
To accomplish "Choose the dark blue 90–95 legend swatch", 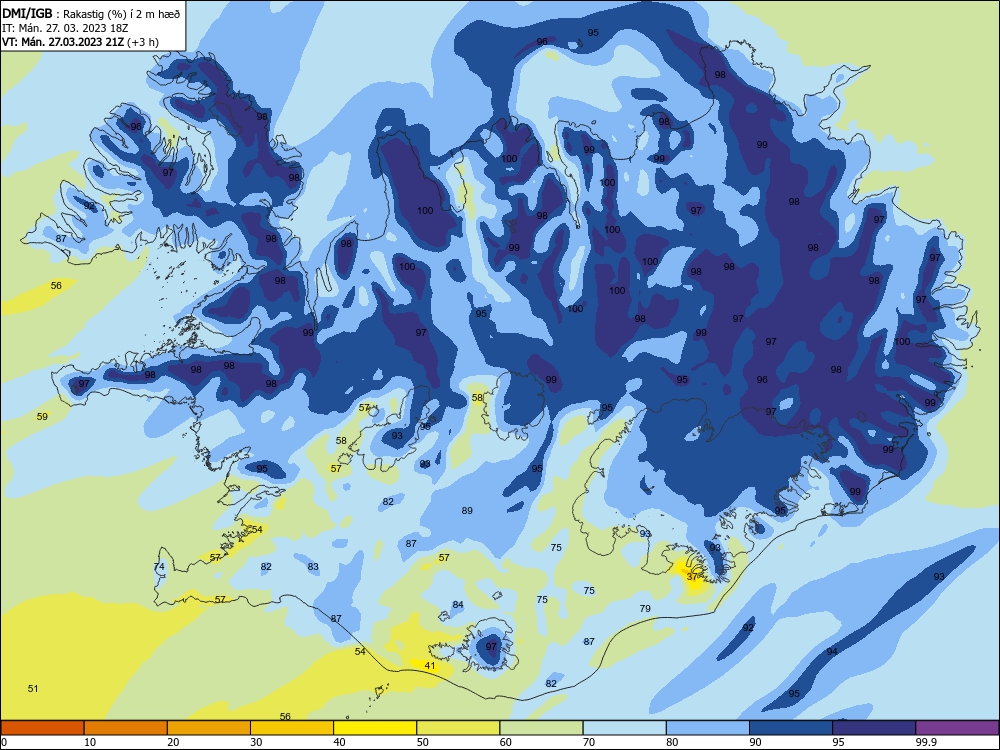I will [791, 728].
